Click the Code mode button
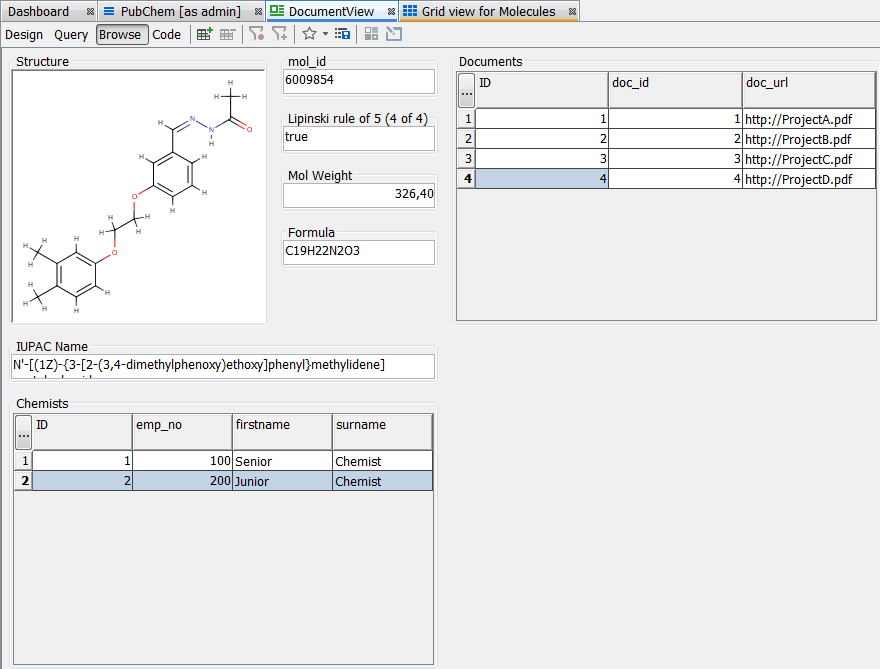The image size is (880, 669). click(x=167, y=34)
